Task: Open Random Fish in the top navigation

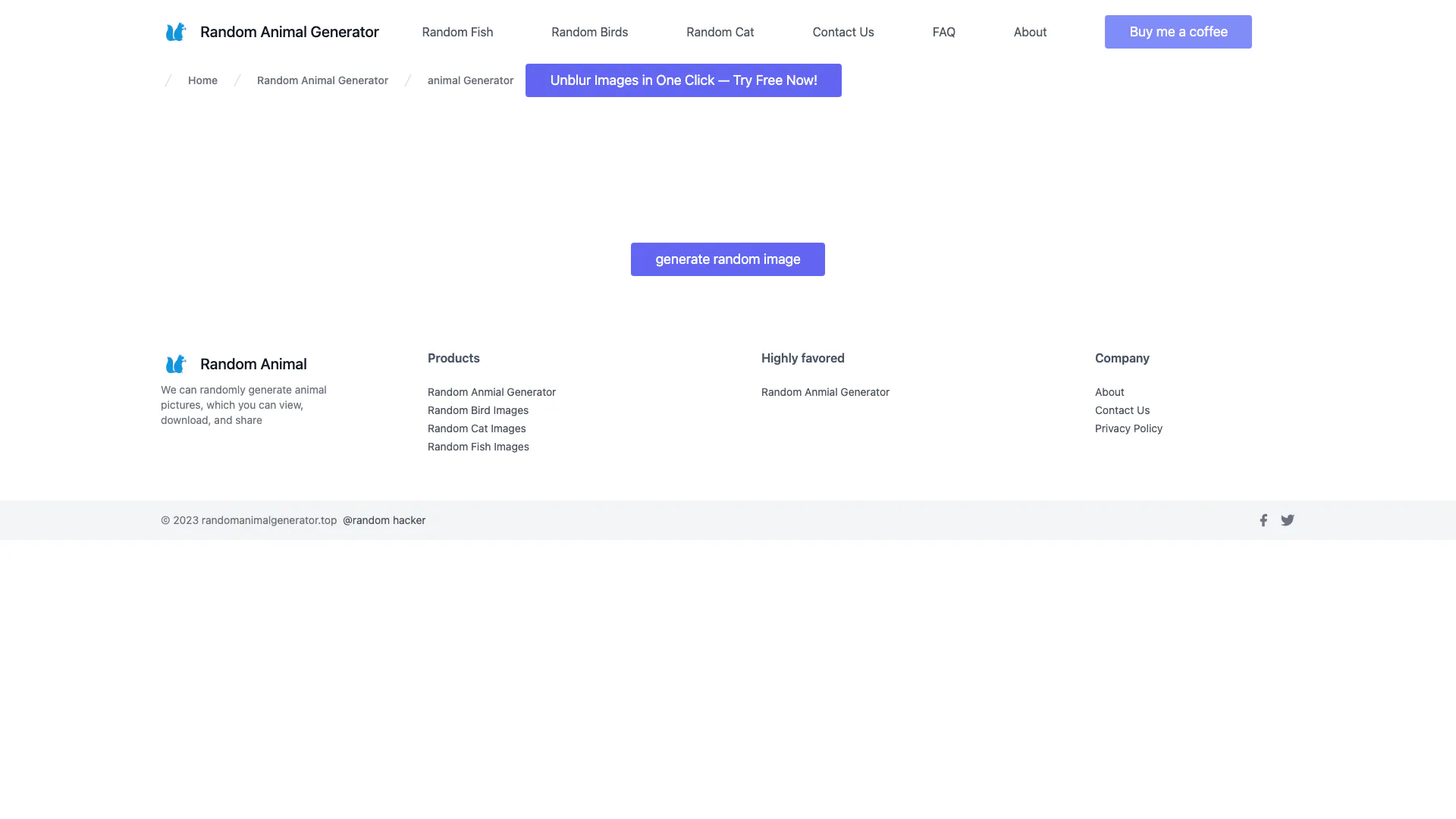Action: tap(457, 32)
